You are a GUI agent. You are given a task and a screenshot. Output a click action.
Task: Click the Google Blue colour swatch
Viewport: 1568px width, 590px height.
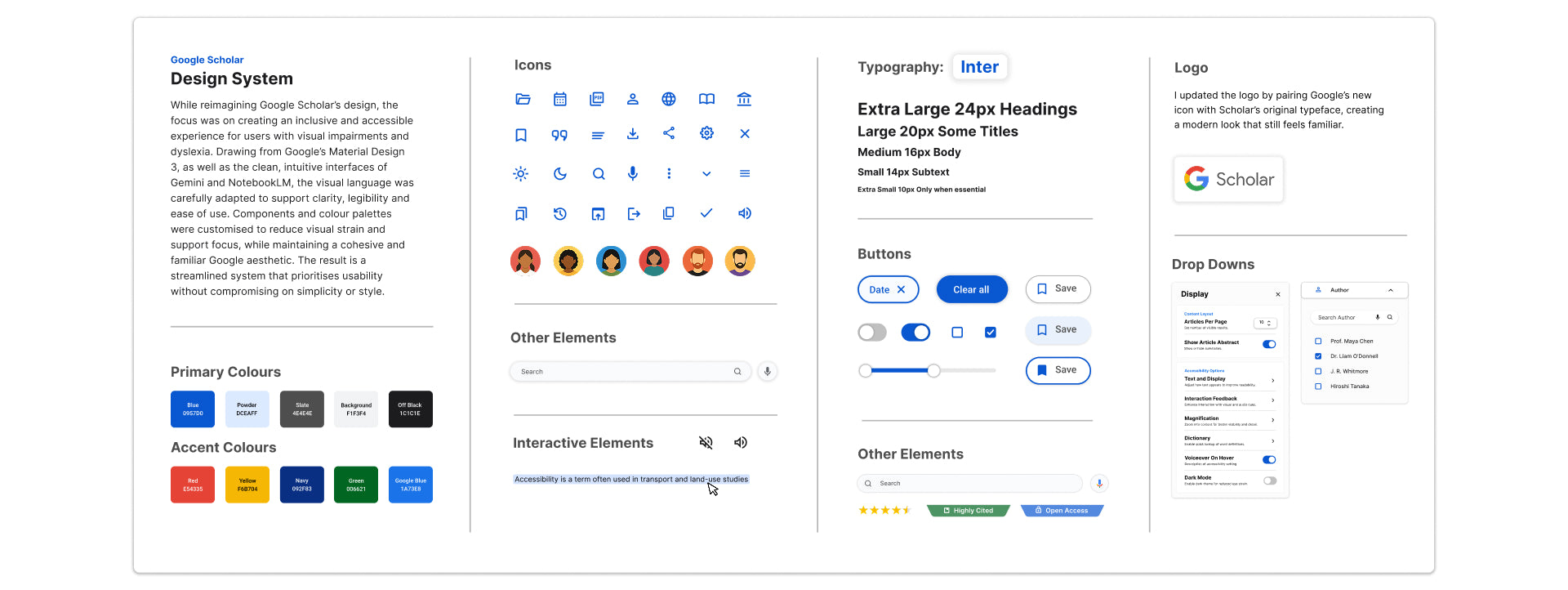pos(411,485)
